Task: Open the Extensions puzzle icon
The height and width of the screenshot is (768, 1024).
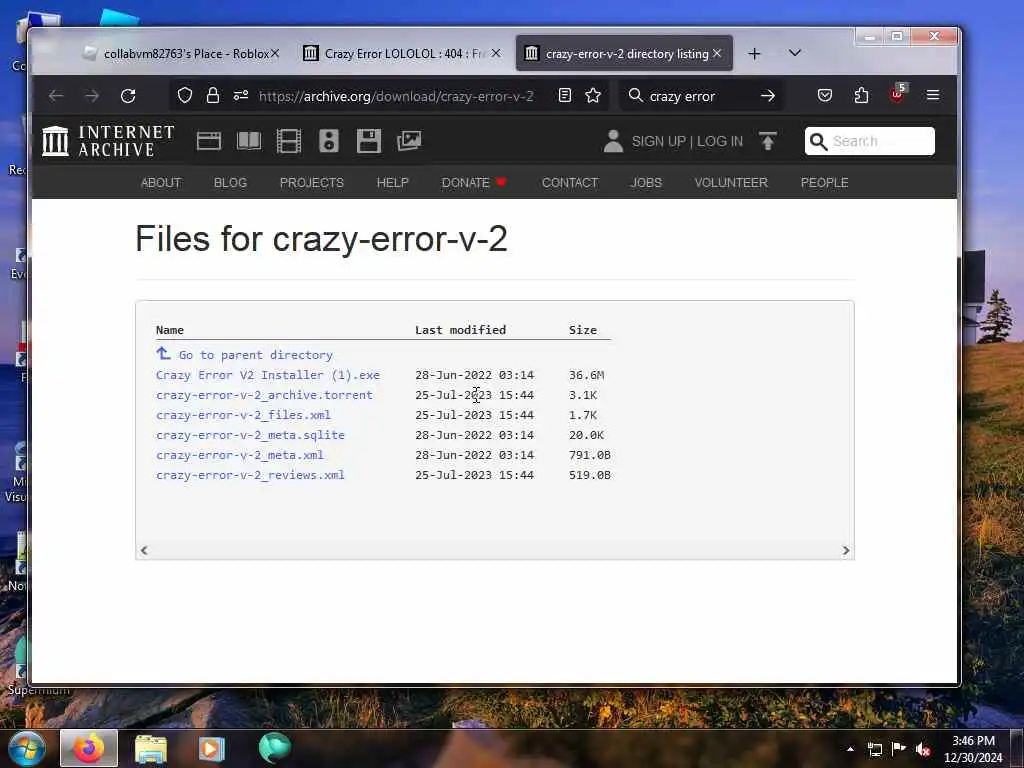Action: point(861,96)
